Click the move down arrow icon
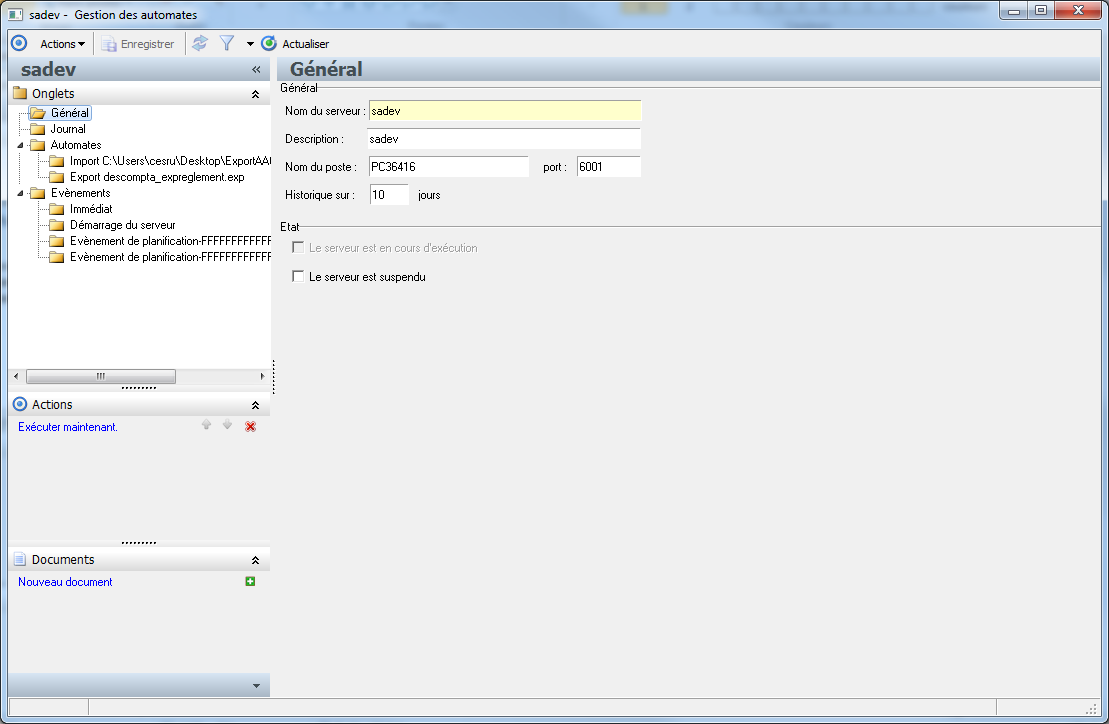1109x724 pixels. pyautogui.click(x=227, y=425)
